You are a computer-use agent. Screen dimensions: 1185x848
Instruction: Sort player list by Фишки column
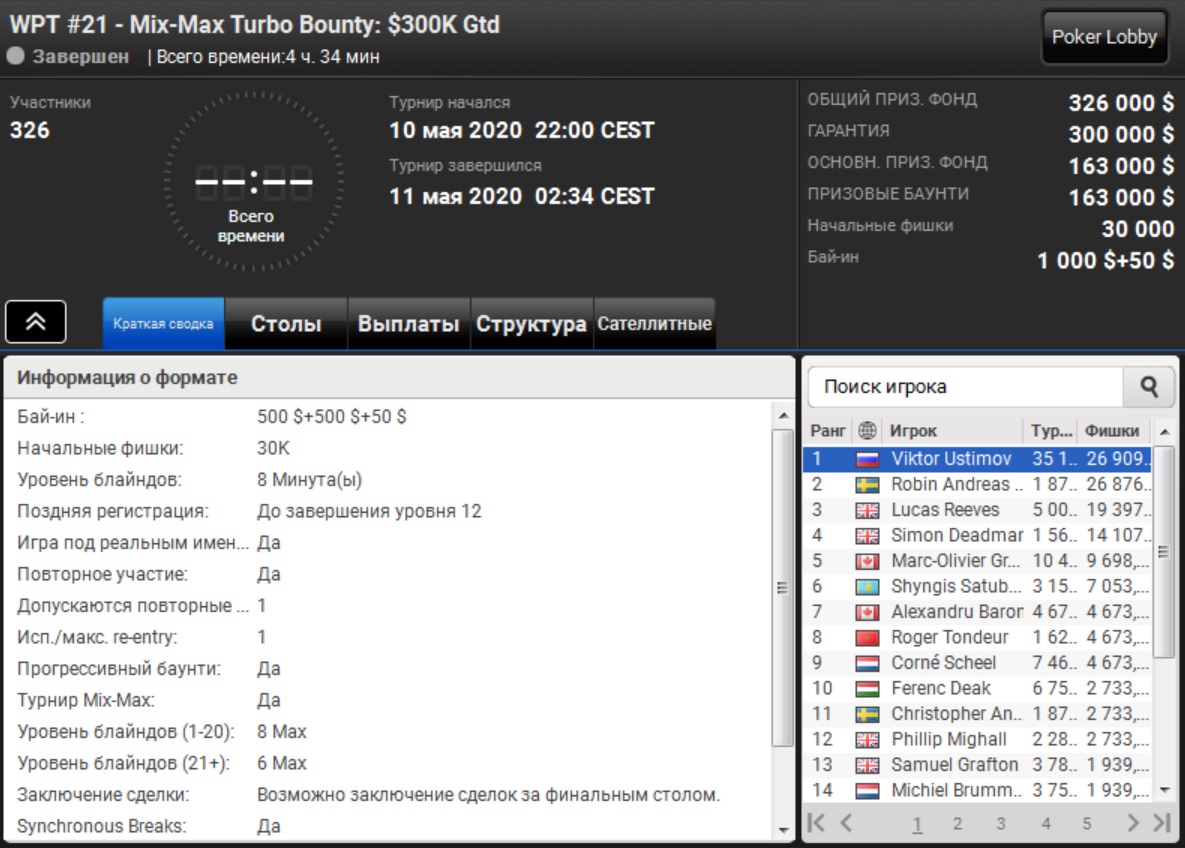[1112, 431]
